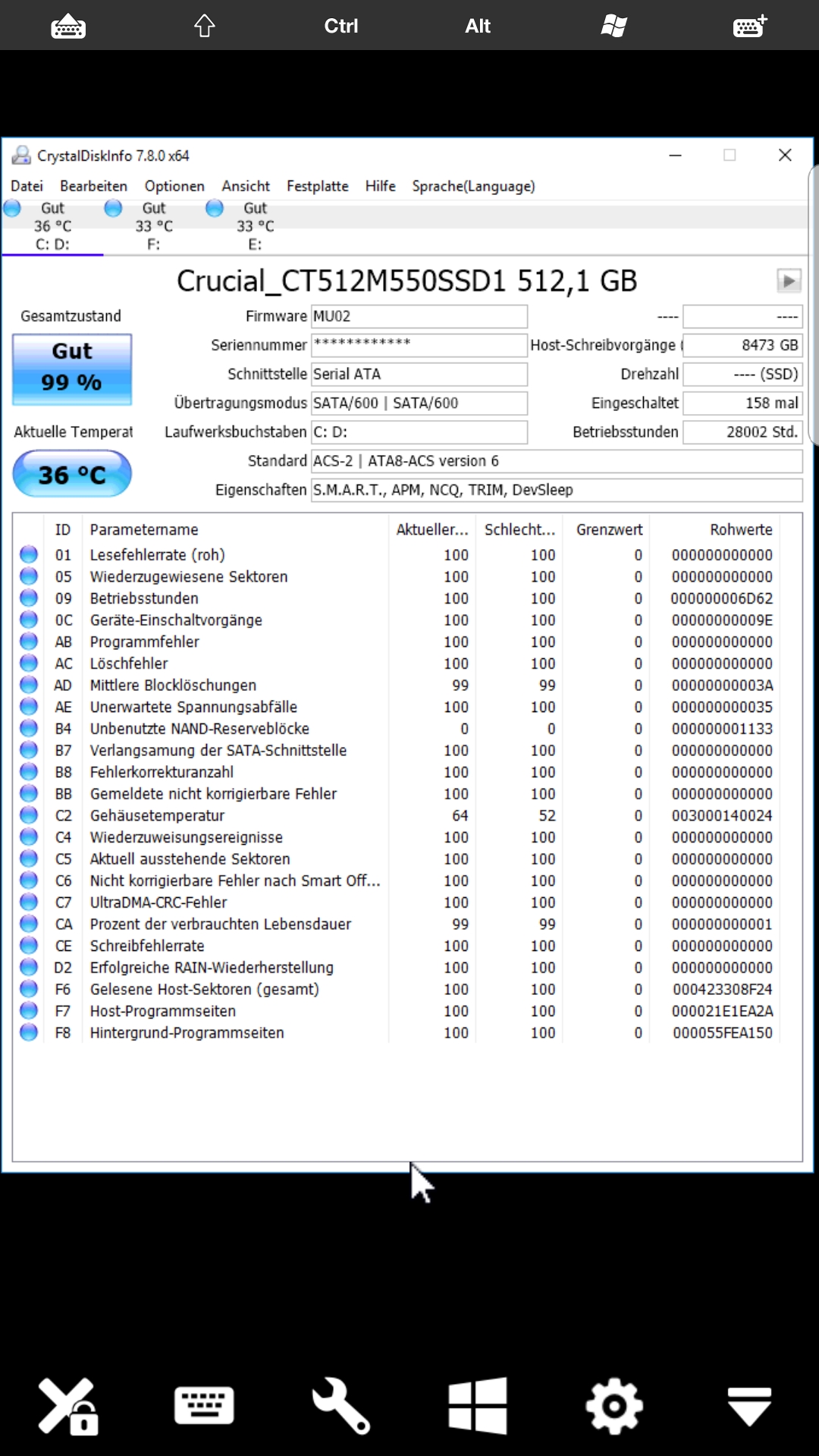Select Prozent der verbrauchten Lebensdauer row
Viewport: 819px width, 1456px height.
[397, 924]
